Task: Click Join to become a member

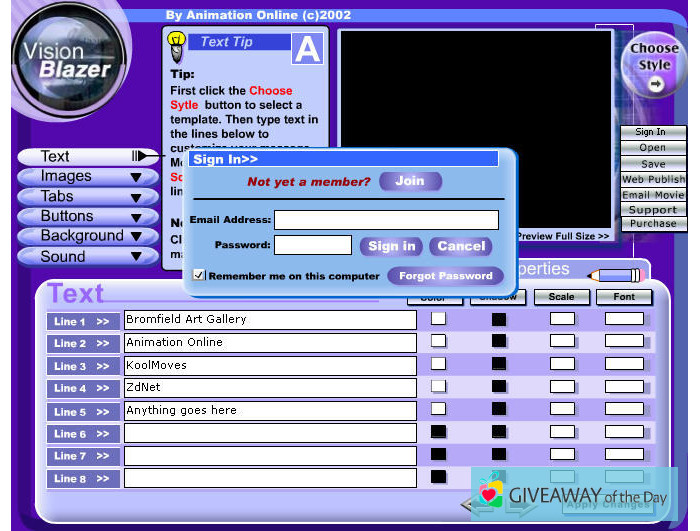Action: click(x=410, y=181)
